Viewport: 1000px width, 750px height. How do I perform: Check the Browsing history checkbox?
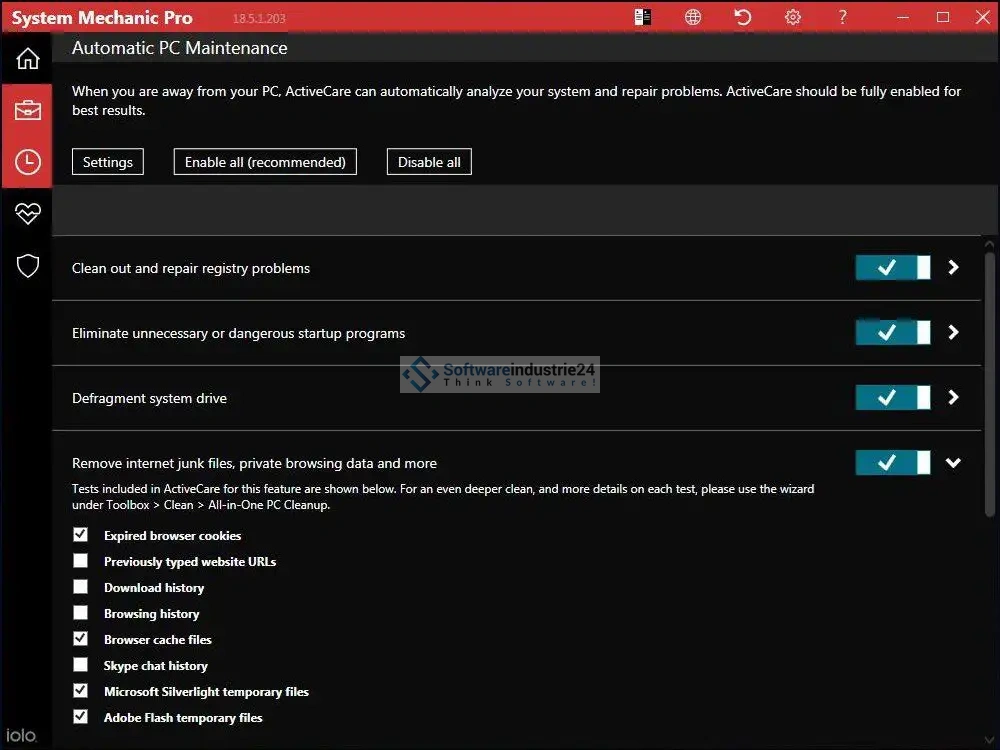81,613
